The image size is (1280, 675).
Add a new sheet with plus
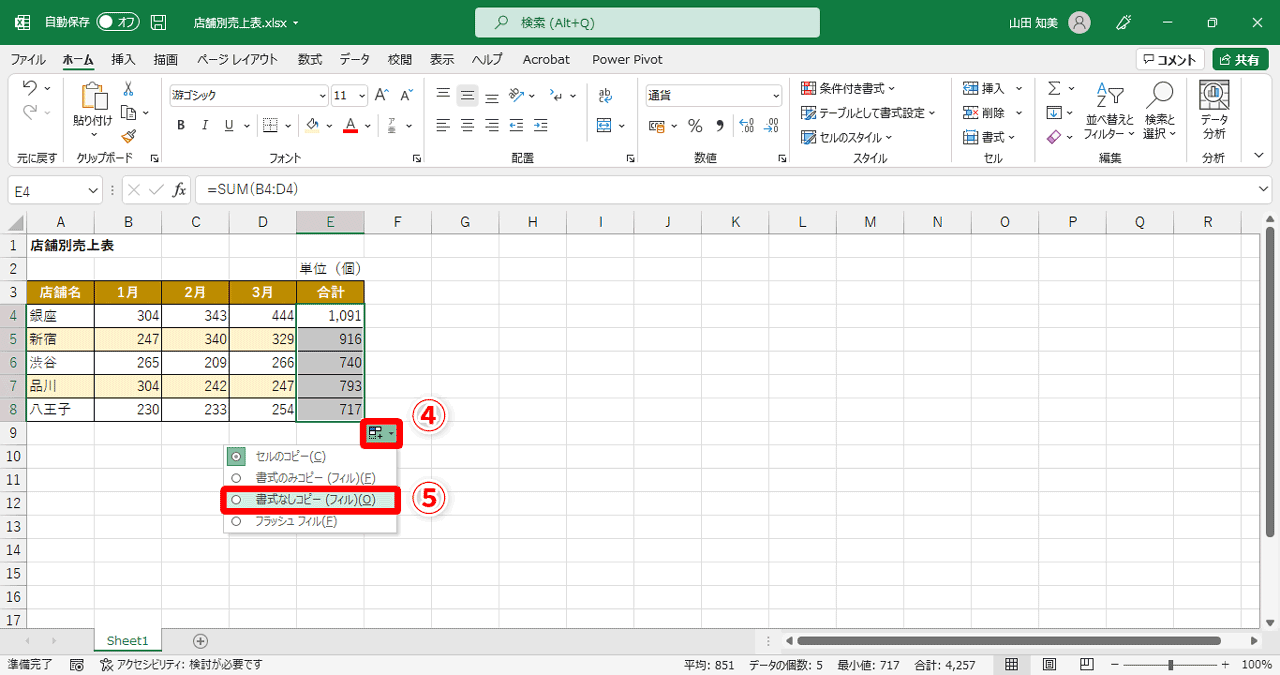pyautogui.click(x=200, y=641)
